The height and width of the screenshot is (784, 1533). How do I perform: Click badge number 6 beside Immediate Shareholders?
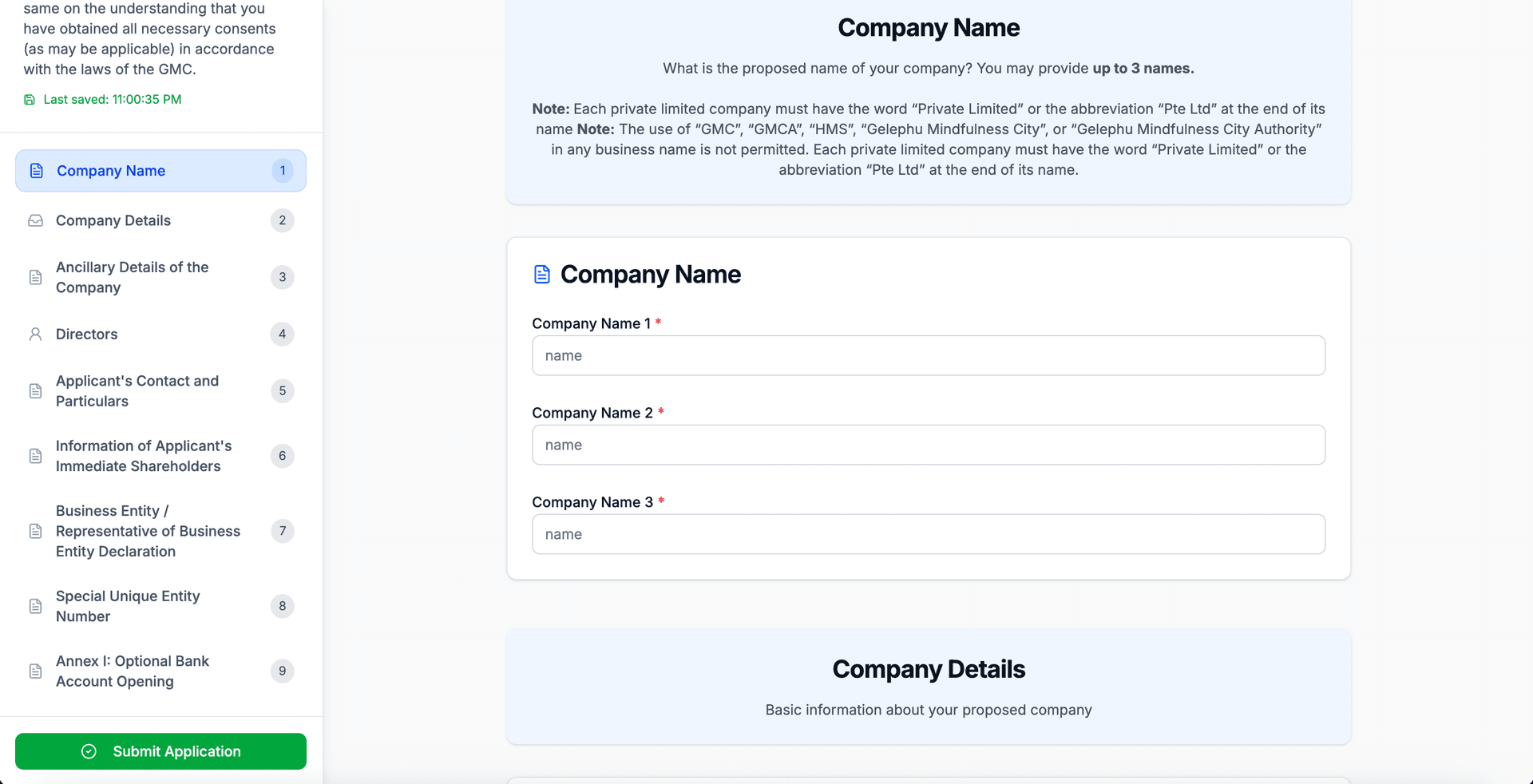coord(282,456)
